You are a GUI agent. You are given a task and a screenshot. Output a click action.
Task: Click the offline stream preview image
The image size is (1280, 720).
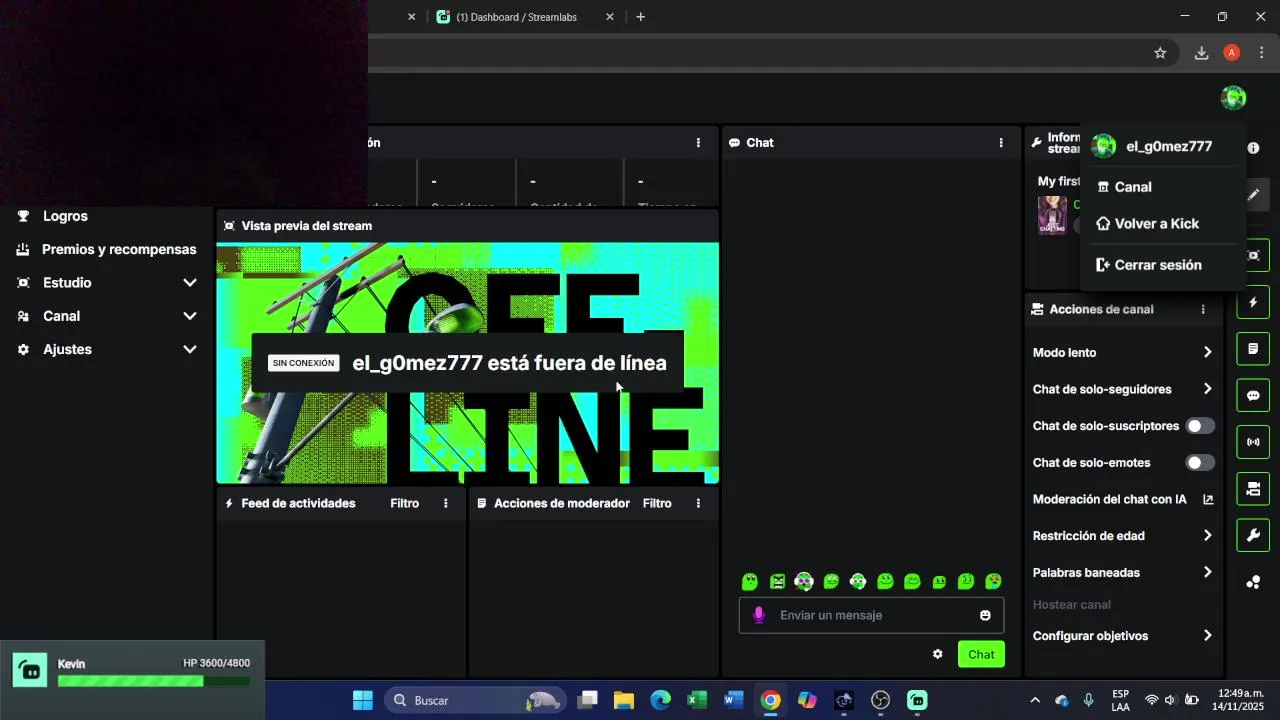coord(468,363)
